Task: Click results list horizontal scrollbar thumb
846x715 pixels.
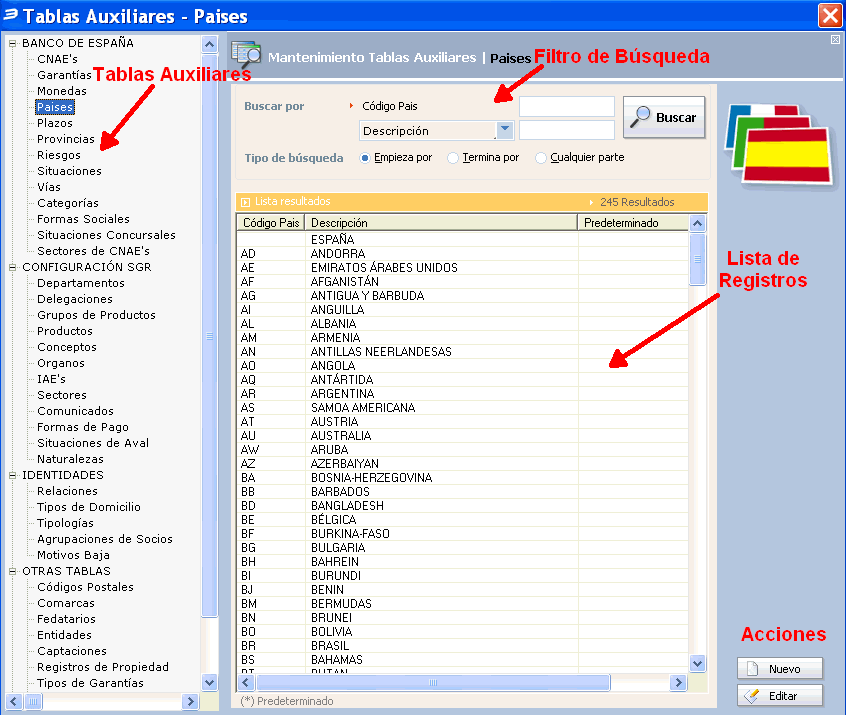Action: [x=433, y=683]
